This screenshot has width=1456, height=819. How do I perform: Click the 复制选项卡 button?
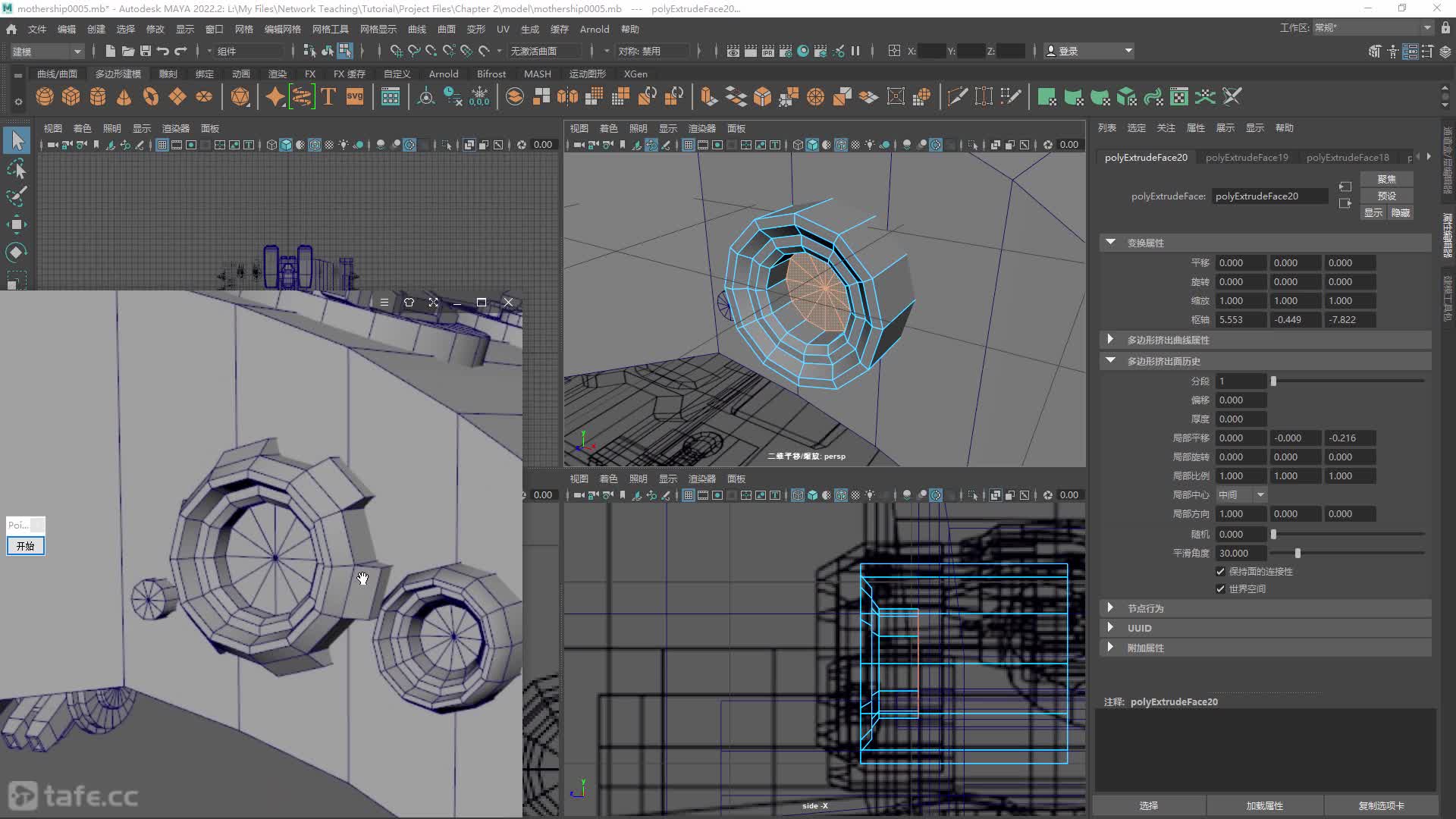pyautogui.click(x=1381, y=805)
